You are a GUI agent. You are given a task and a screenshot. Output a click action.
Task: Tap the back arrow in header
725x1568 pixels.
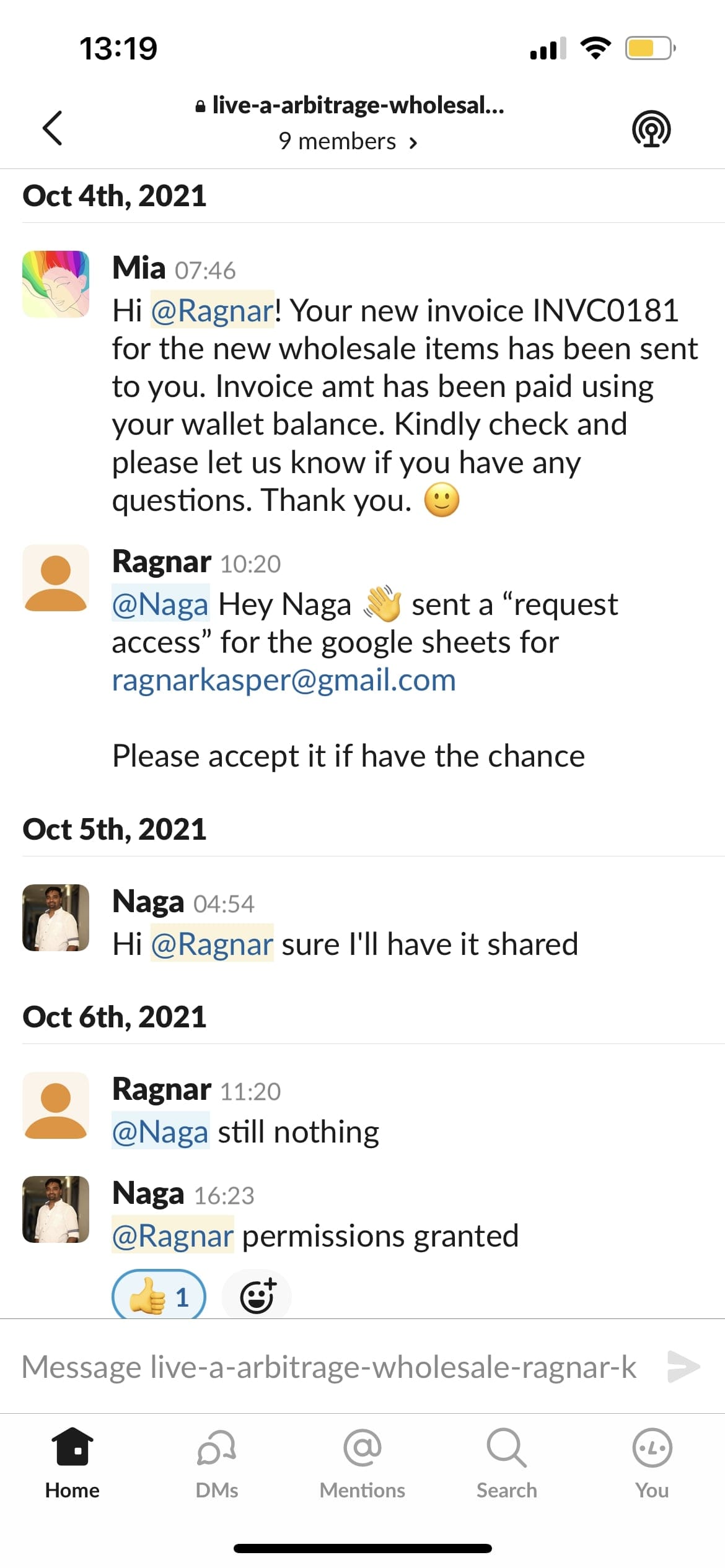click(53, 128)
